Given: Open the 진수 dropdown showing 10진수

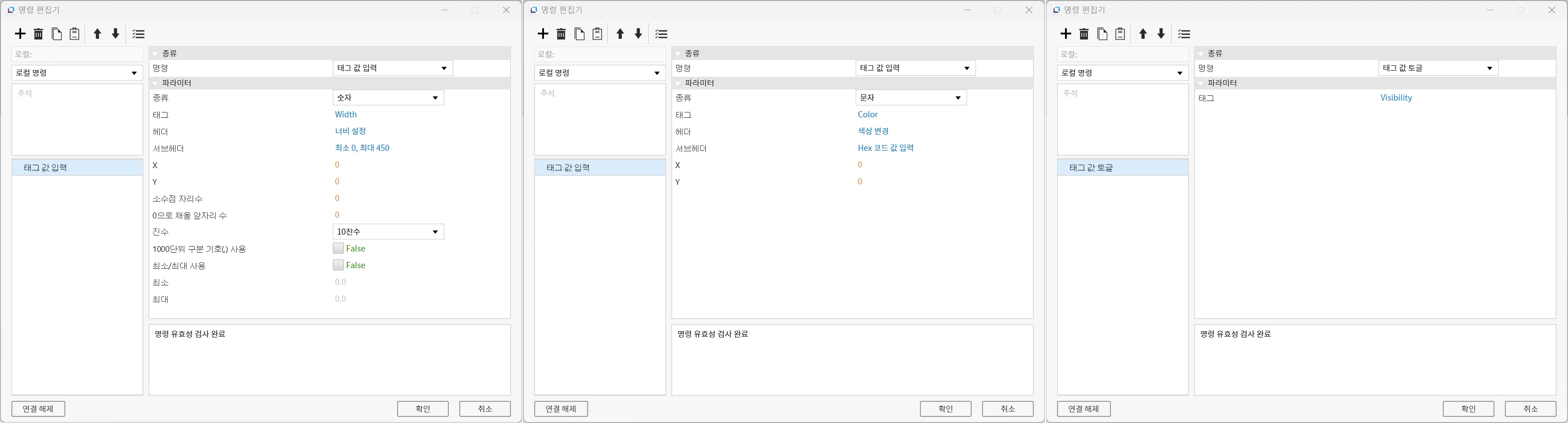Looking at the screenshot, I should [x=388, y=232].
